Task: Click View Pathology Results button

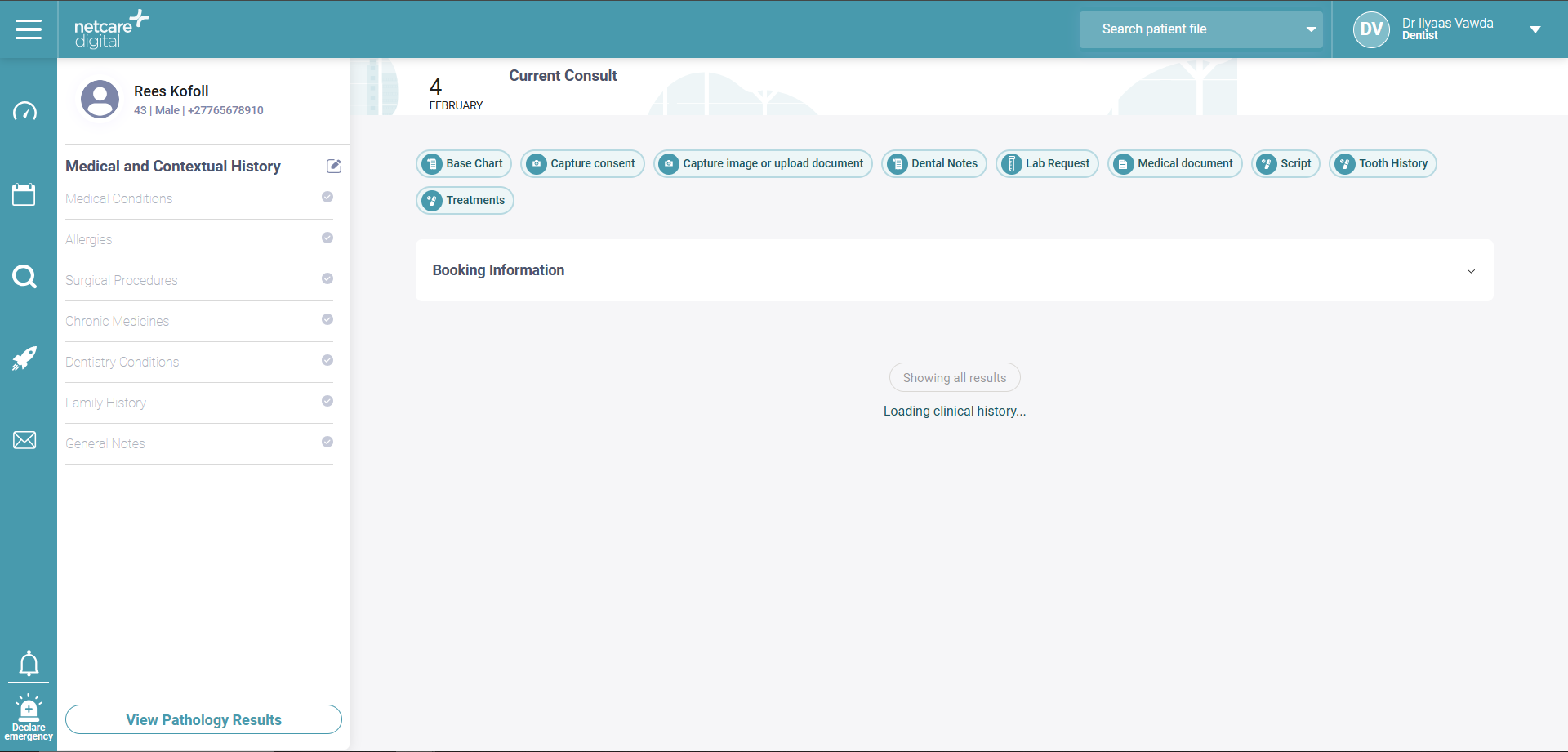Action: (x=203, y=719)
